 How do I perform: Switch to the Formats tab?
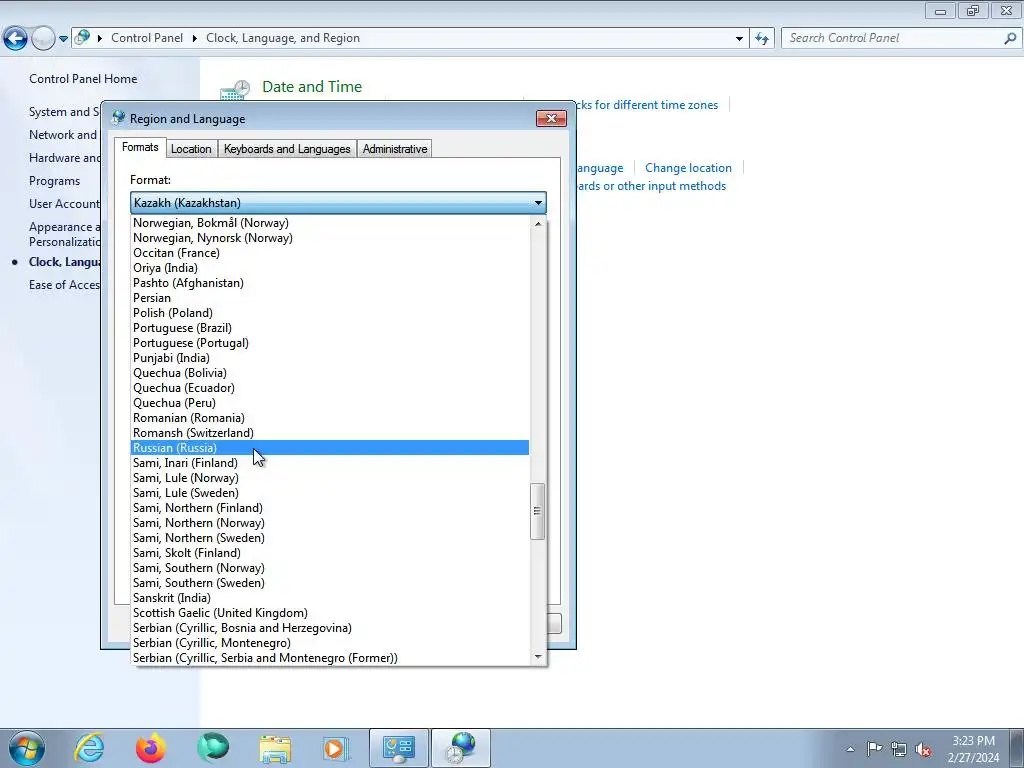click(x=140, y=148)
